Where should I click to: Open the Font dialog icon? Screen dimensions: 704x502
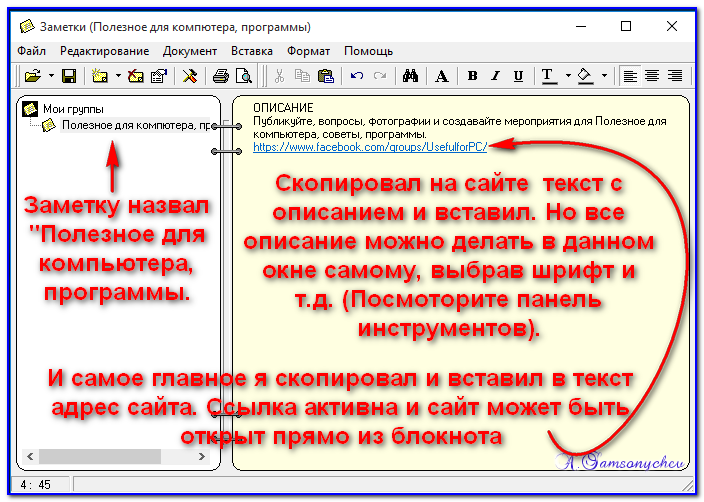pyautogui.click(x=441, y=76)
